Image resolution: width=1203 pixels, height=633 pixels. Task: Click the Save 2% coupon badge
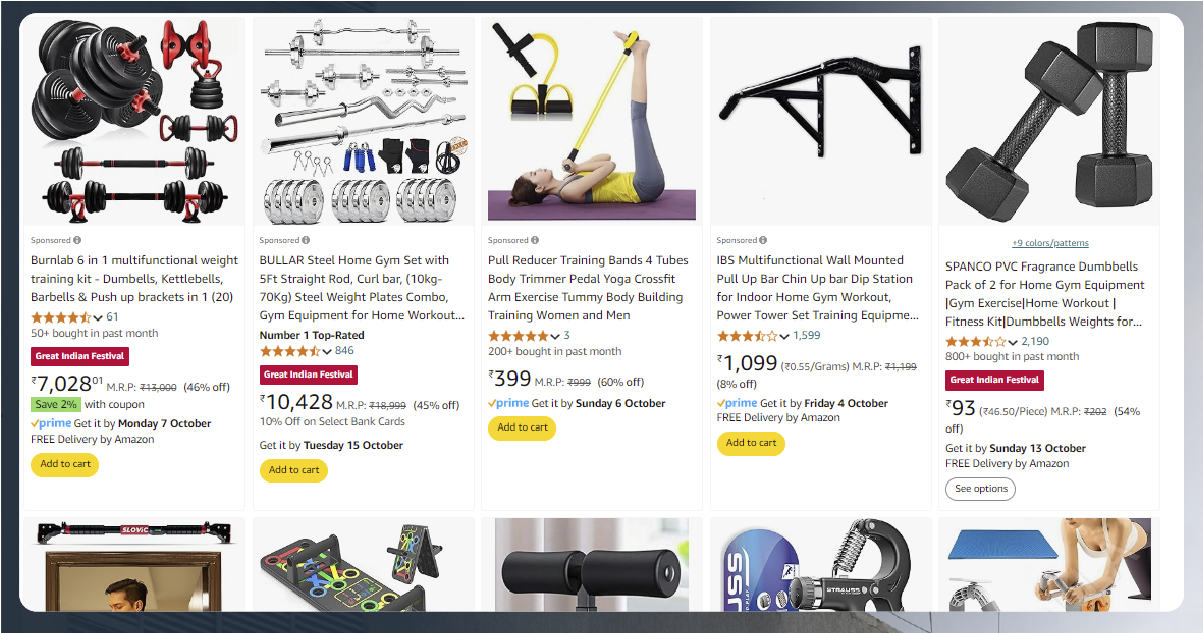click(56, 404)
